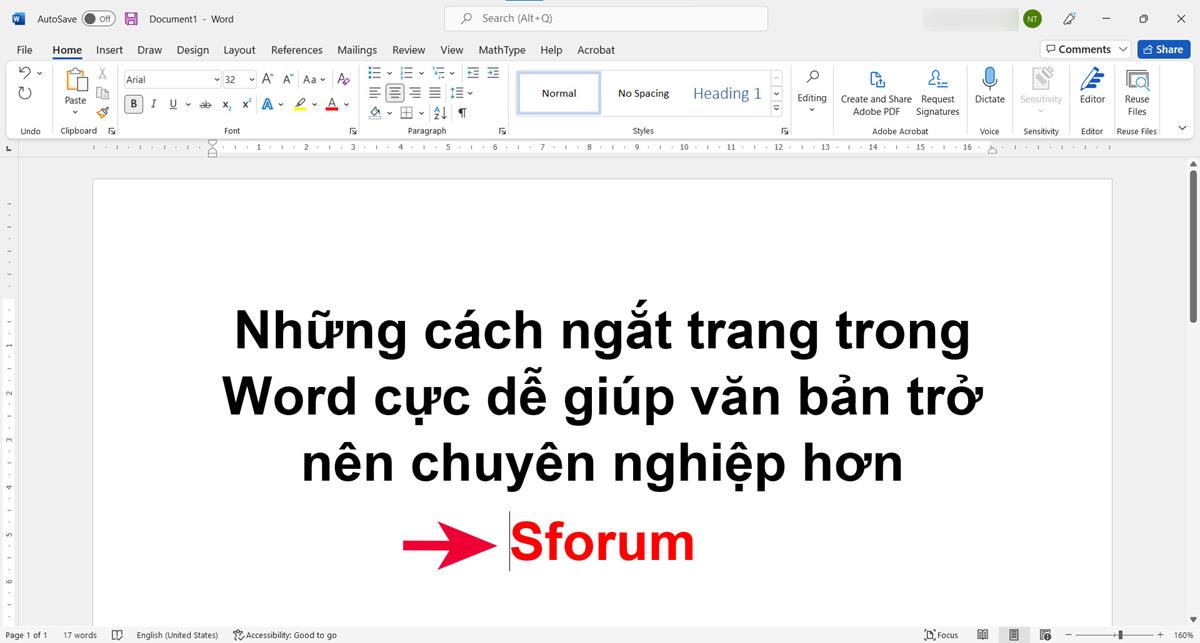The width and height of the screenshot is (1200, 643).
Task: Expand the Styles gallery More arrow
Action: (x=776, y=109)
